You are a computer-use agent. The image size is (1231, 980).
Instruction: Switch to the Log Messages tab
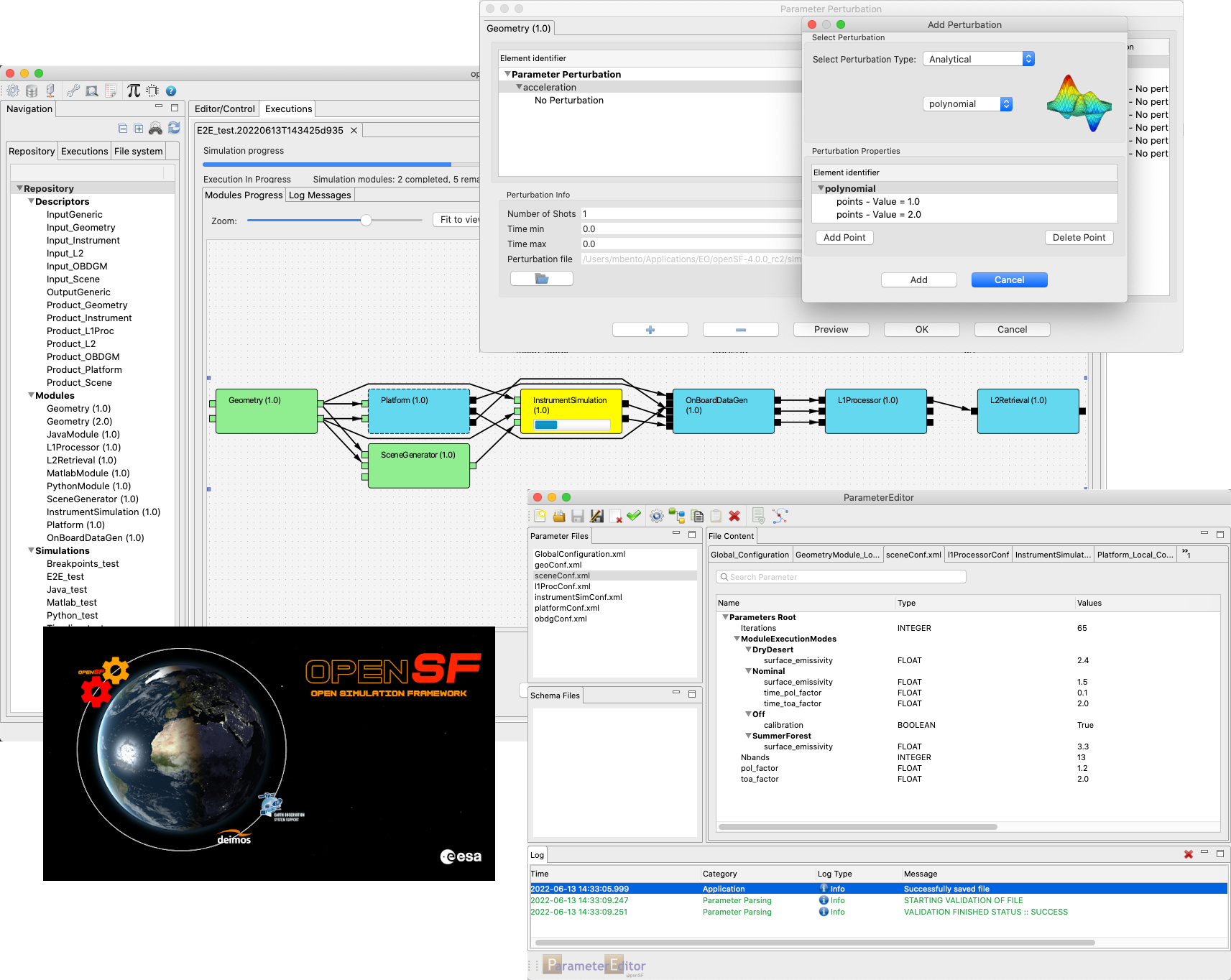coord(320,195)
